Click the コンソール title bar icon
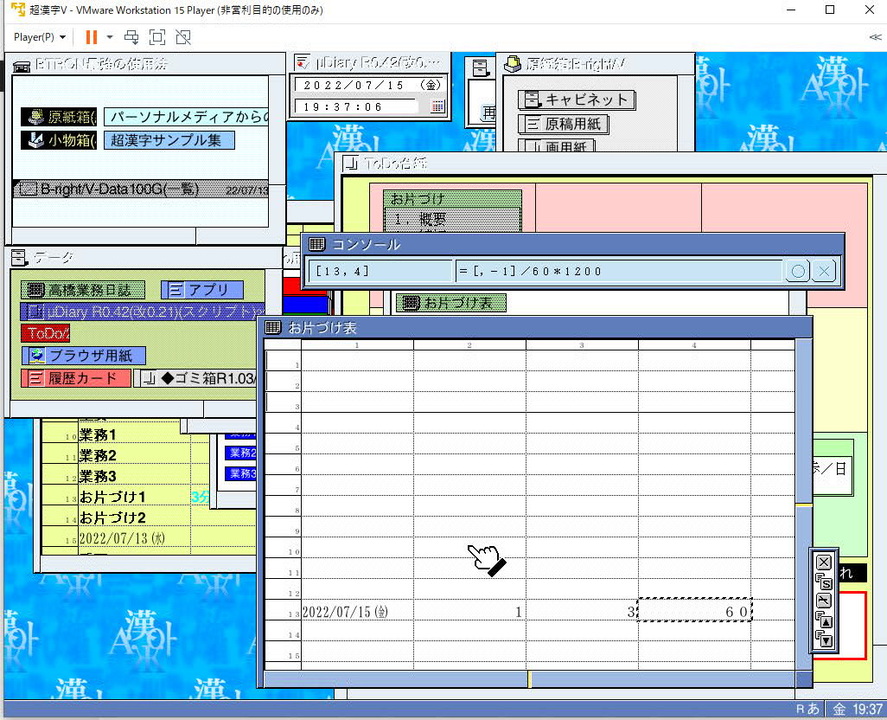Image resolution: width=887 pixels, height=720 pixels. click(317, 244)
